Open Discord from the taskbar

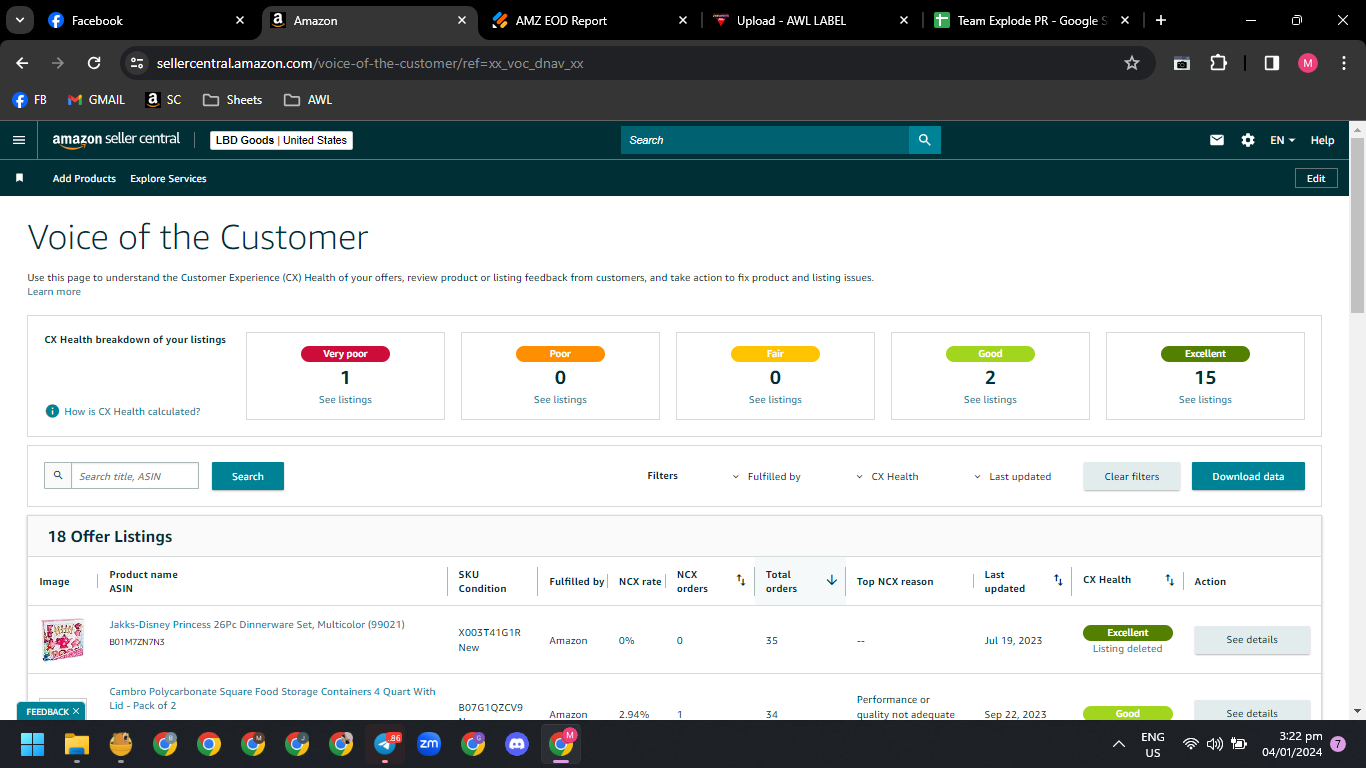[517, 744]
